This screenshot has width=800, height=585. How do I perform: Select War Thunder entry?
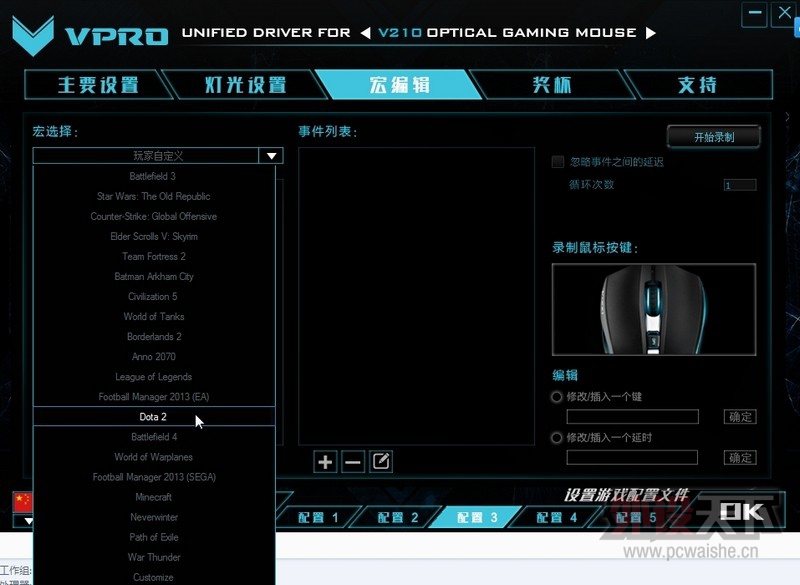153,557
